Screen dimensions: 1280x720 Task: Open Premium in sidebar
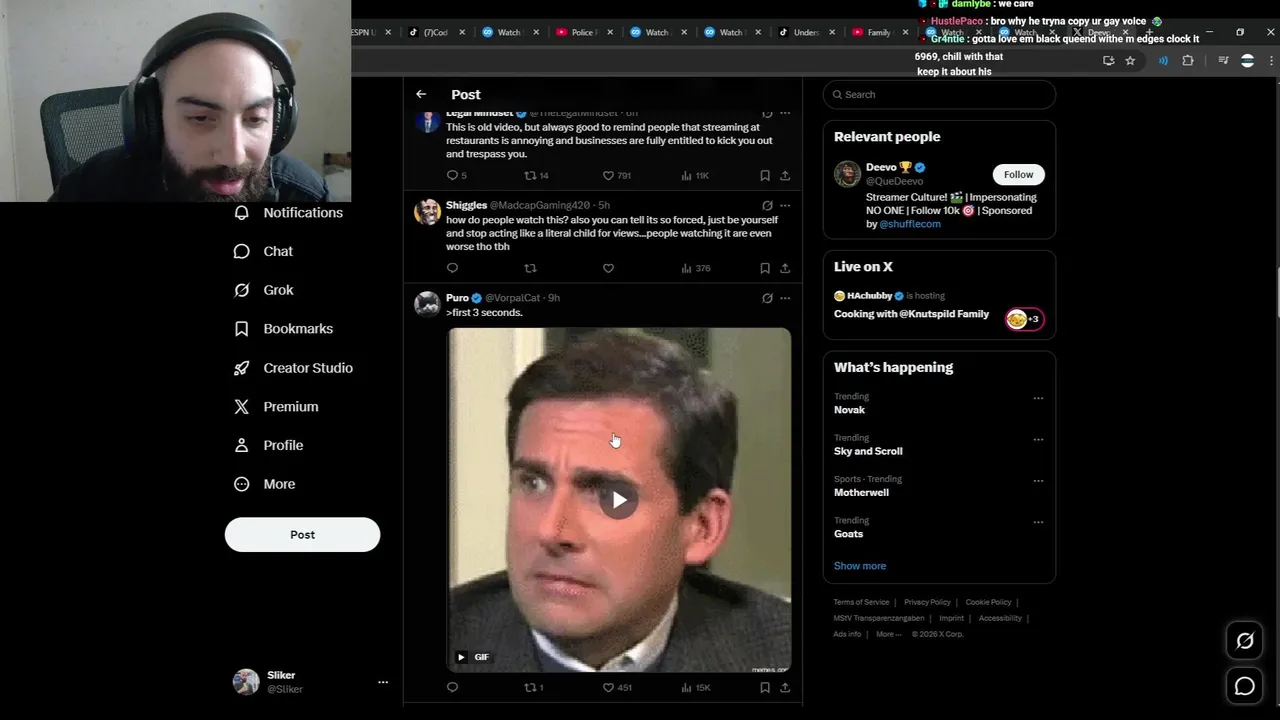[x=276, y=407]
